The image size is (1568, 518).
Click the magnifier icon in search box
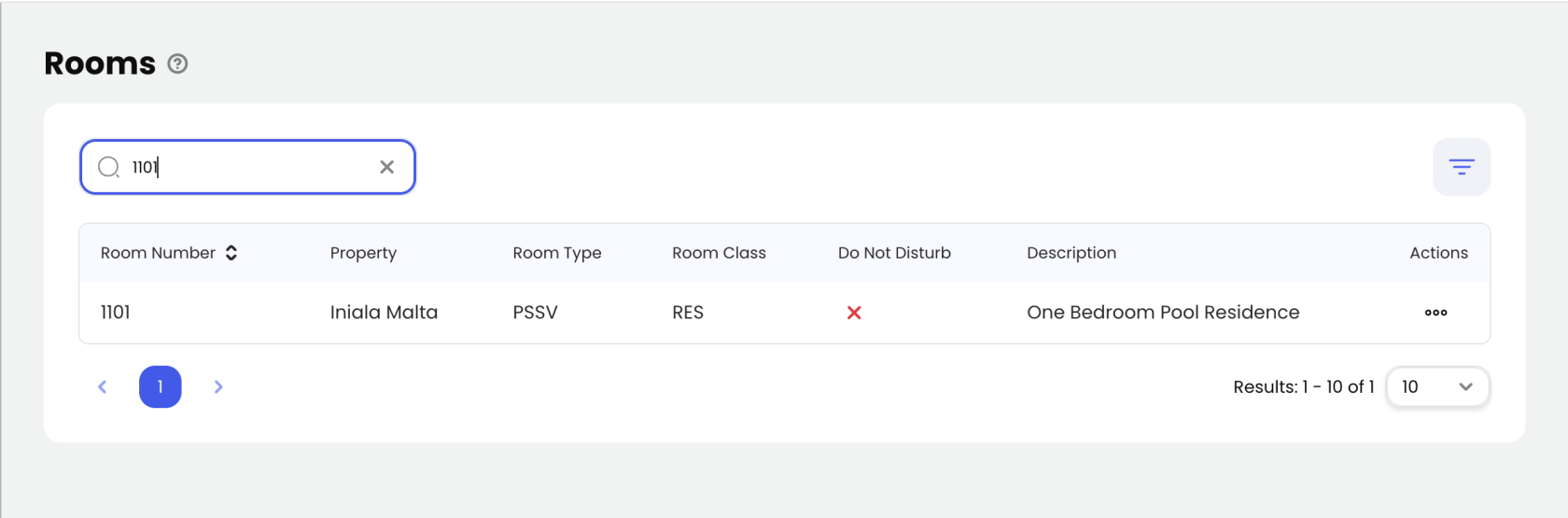[108, 167]
